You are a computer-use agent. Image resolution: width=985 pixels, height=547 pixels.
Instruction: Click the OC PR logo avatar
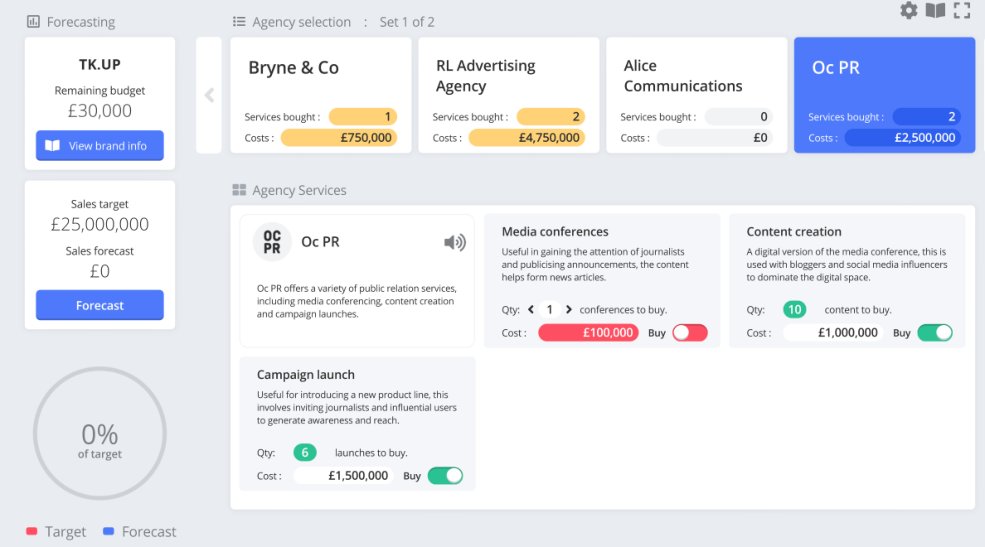pos(272,242)
